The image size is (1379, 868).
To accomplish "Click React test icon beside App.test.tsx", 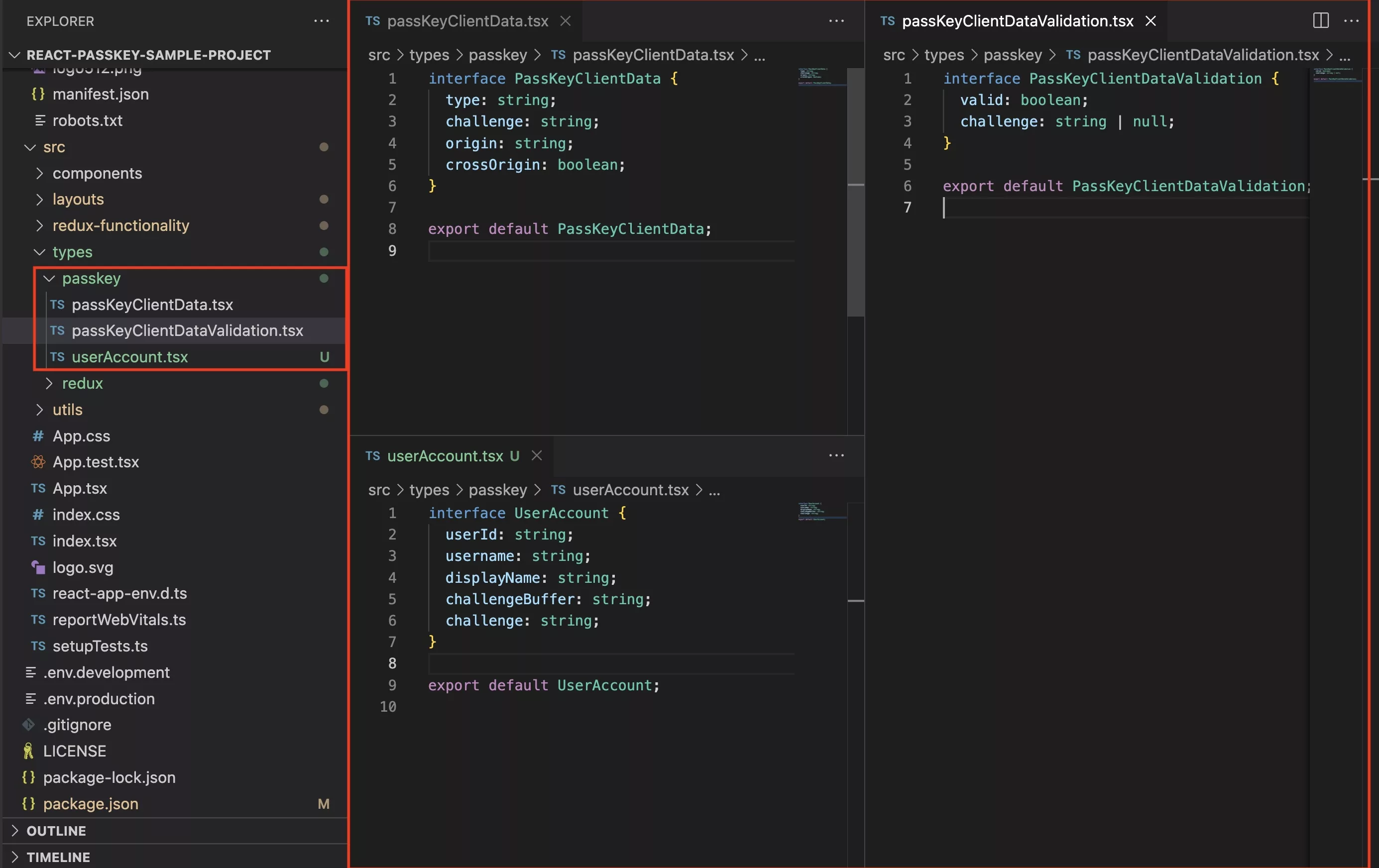I will click(38, 462).
